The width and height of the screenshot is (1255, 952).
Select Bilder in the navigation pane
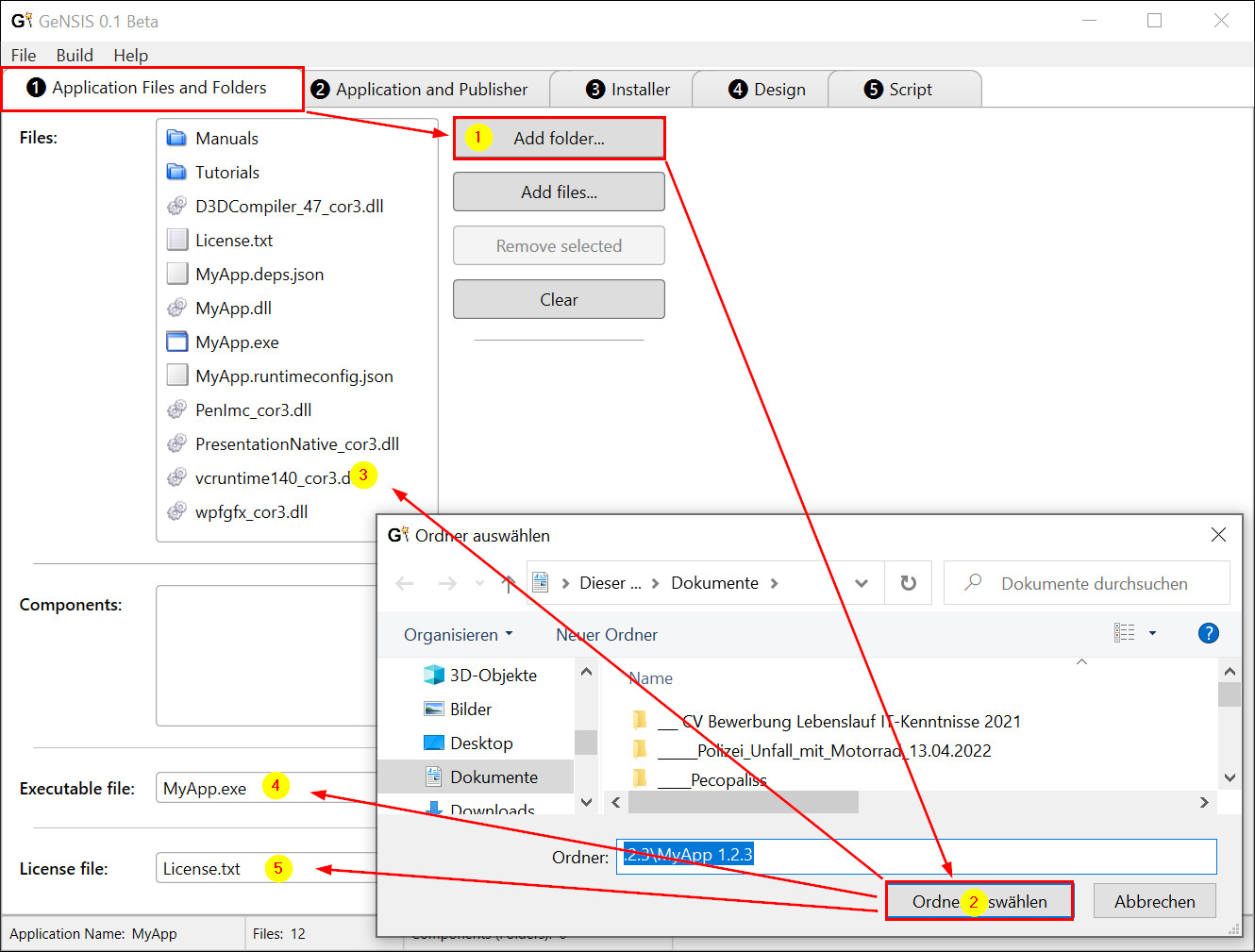pos(471,710)
